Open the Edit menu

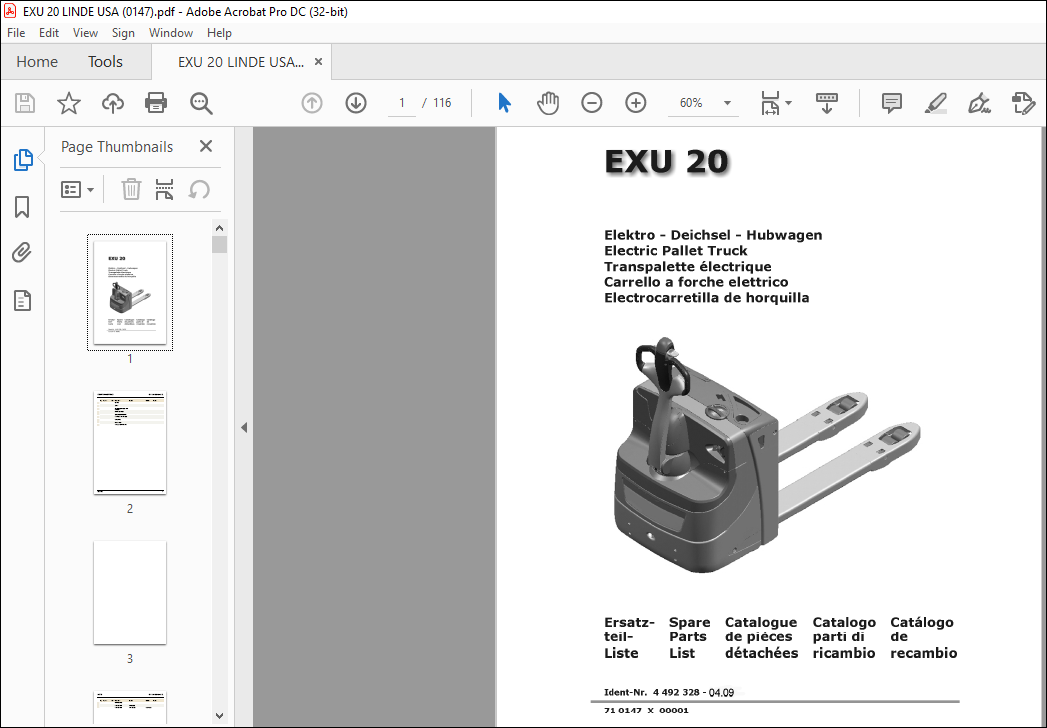click(49, 33)
